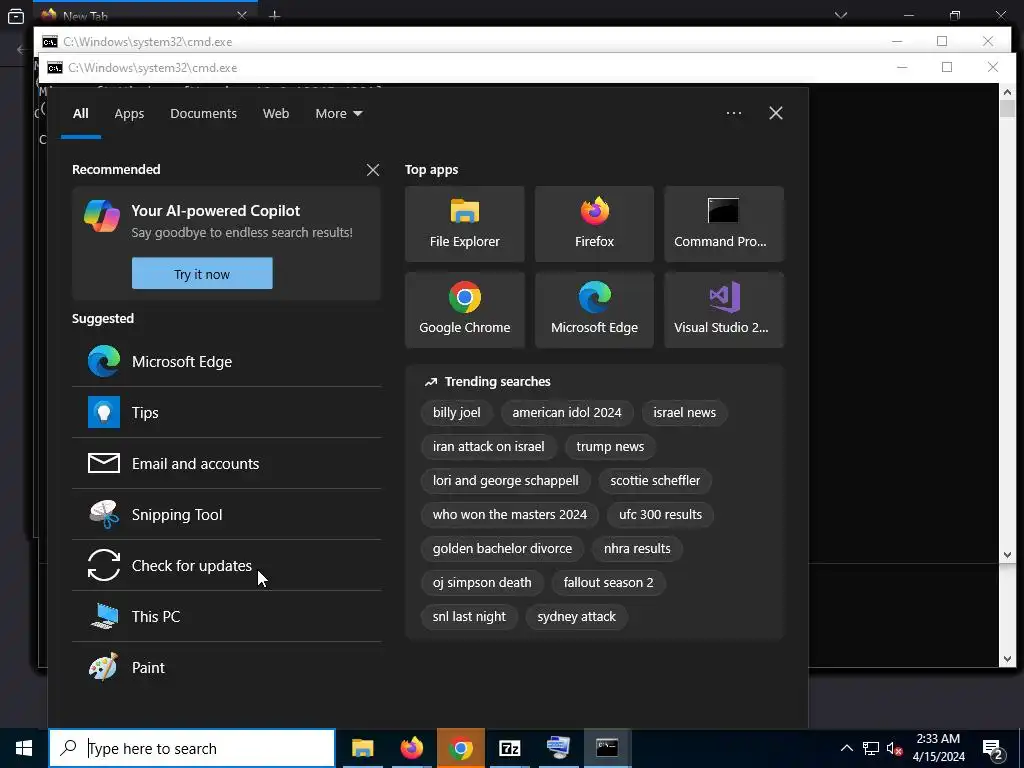Search trending nhra results
This screenshot has width=1024, height=768.
[637, 549]
